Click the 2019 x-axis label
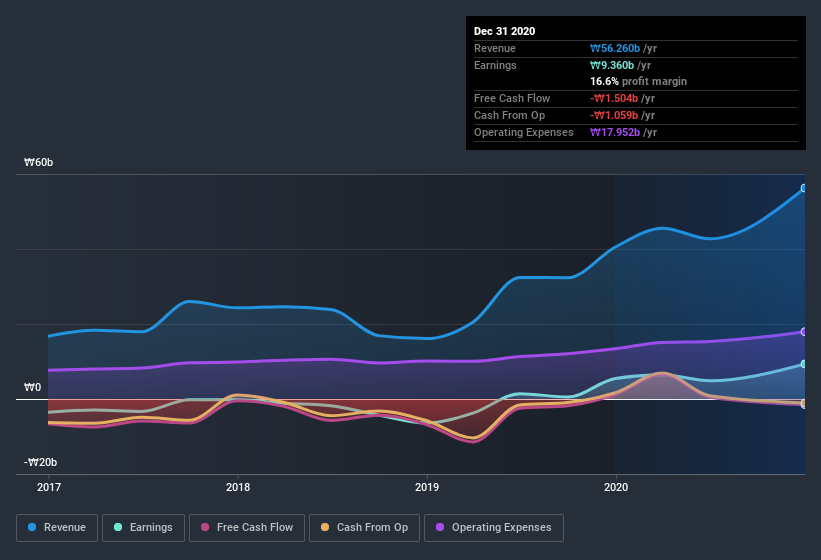Image resolution: width=821 pixels, height=560 pixels. (x=427, y=487)
